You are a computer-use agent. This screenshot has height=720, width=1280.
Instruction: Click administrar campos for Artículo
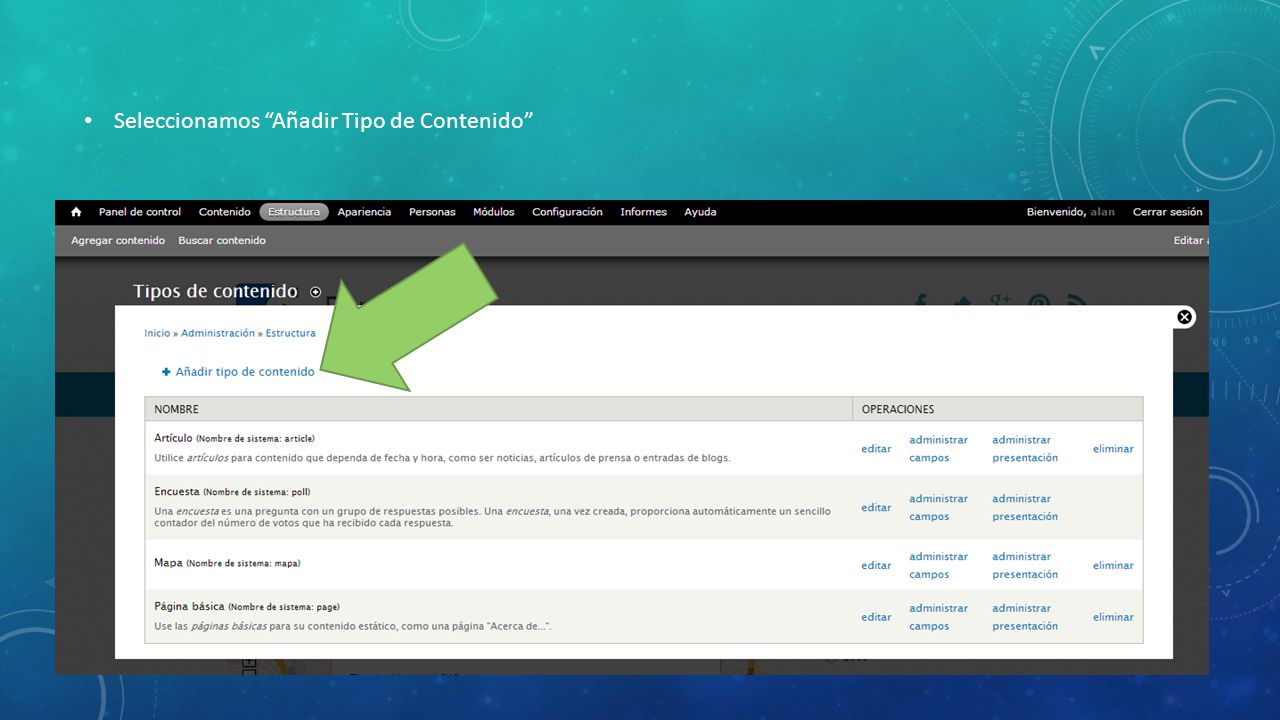point(938,449)
